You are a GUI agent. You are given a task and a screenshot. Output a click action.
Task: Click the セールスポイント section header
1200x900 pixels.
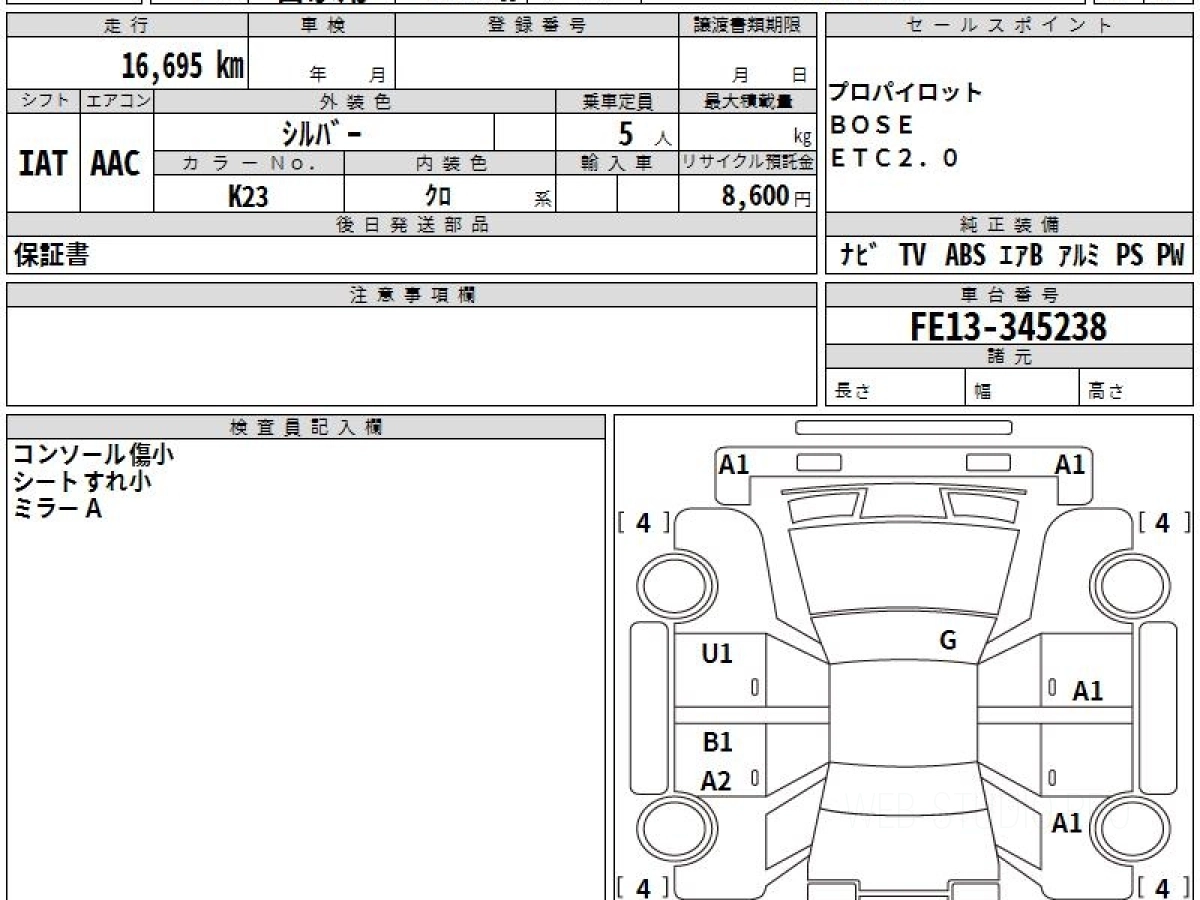[1009, 26]
